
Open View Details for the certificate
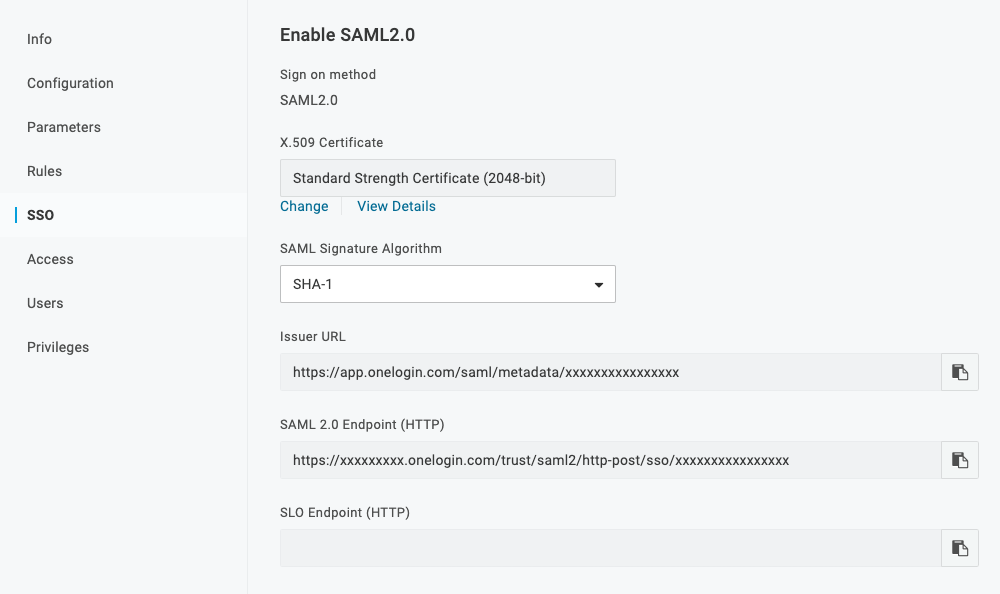pyautogui.click(x=396, y=206)
